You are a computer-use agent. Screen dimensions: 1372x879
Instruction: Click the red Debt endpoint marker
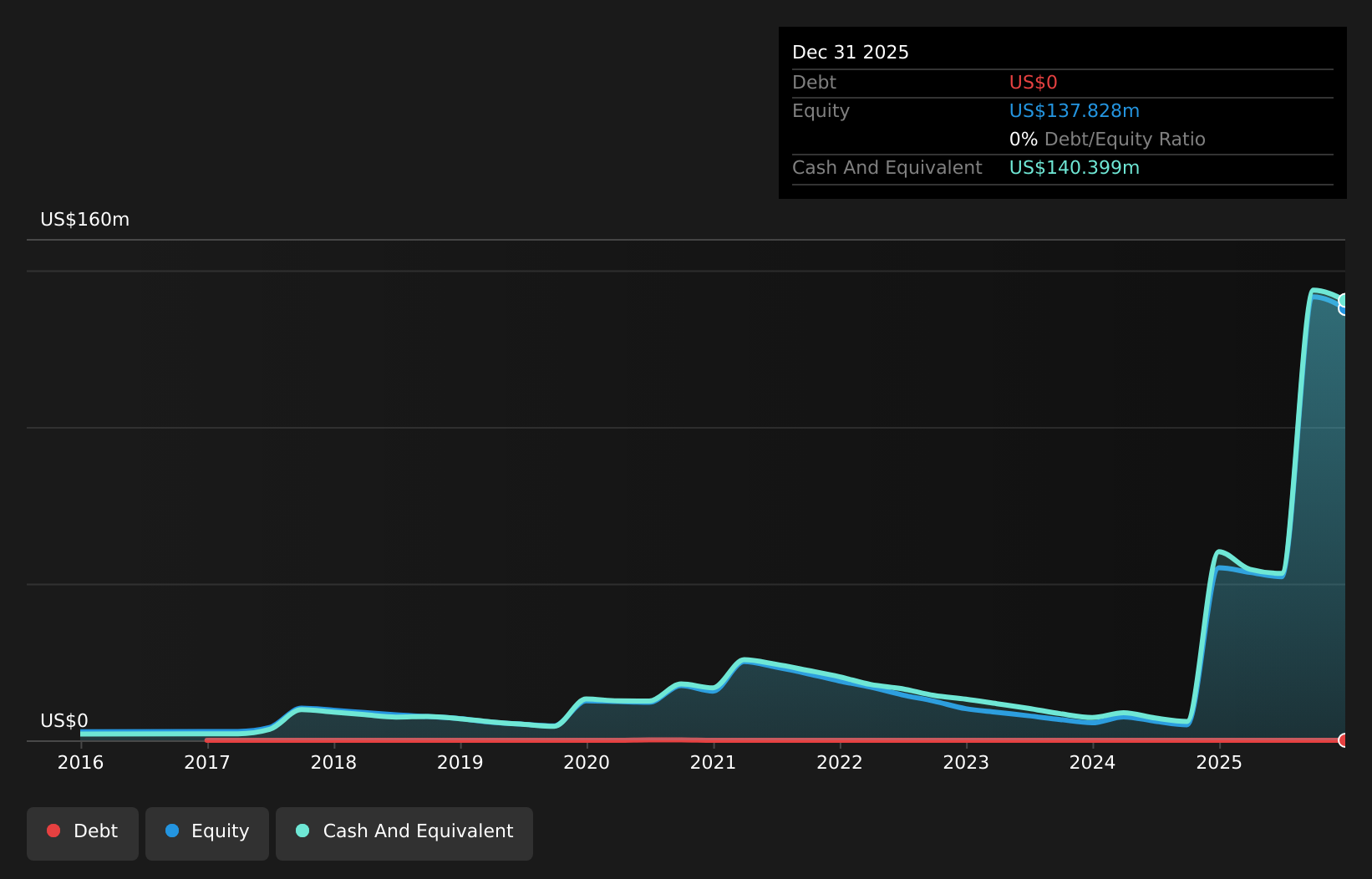[1344, 740]
